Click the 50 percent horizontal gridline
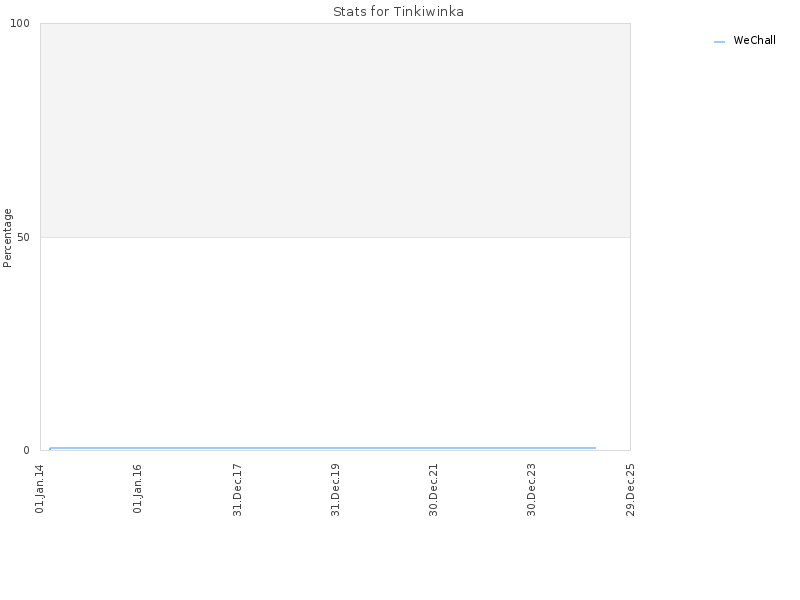This screenshot has height=600, width=800. pyautogui.click(x=335, y=237)
